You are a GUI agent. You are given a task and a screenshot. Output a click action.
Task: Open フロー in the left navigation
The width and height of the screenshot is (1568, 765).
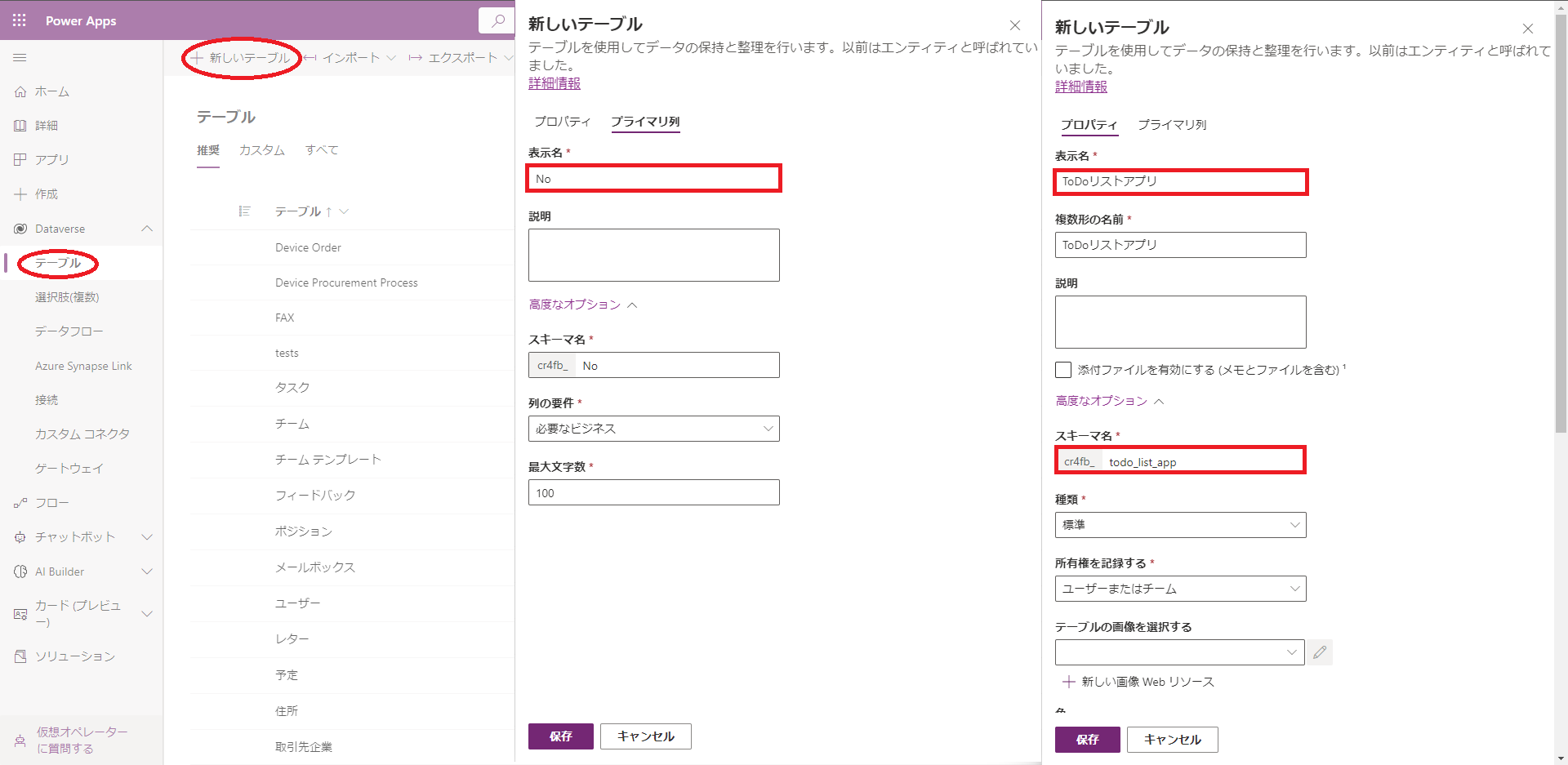click(51, 503)
